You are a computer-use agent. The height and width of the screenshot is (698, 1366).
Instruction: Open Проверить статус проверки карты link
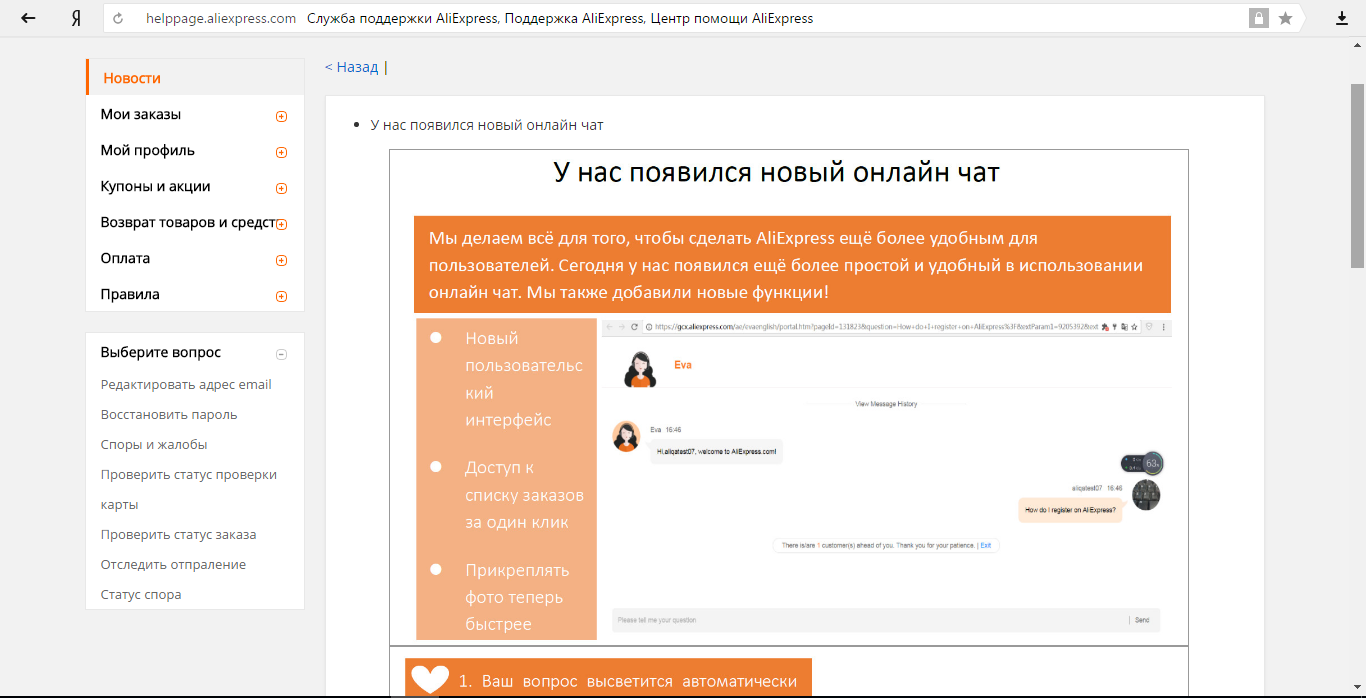[189, 489]
